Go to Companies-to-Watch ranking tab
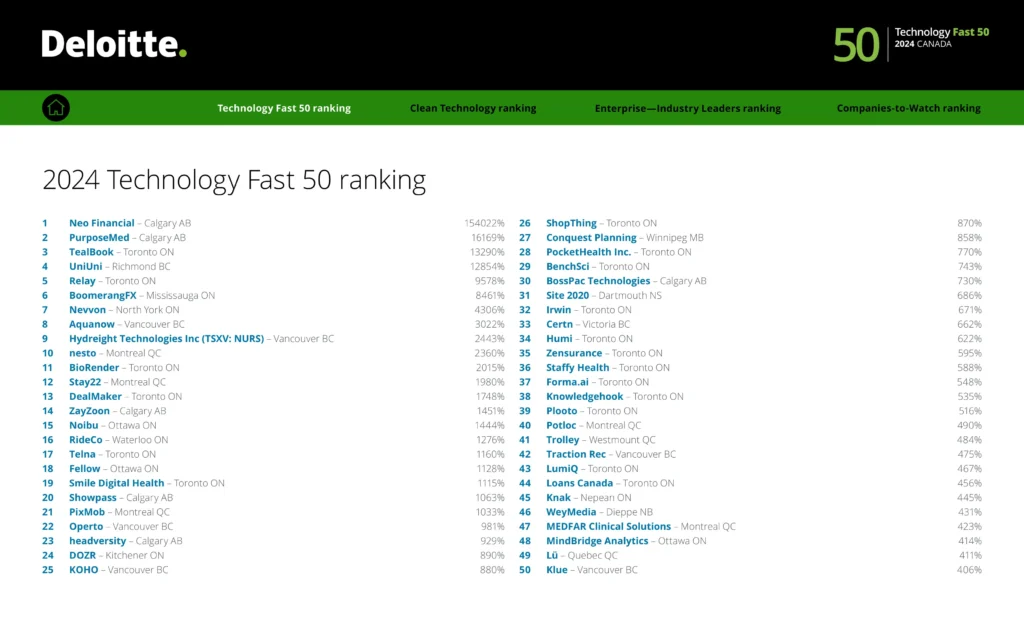 point(908,108)
